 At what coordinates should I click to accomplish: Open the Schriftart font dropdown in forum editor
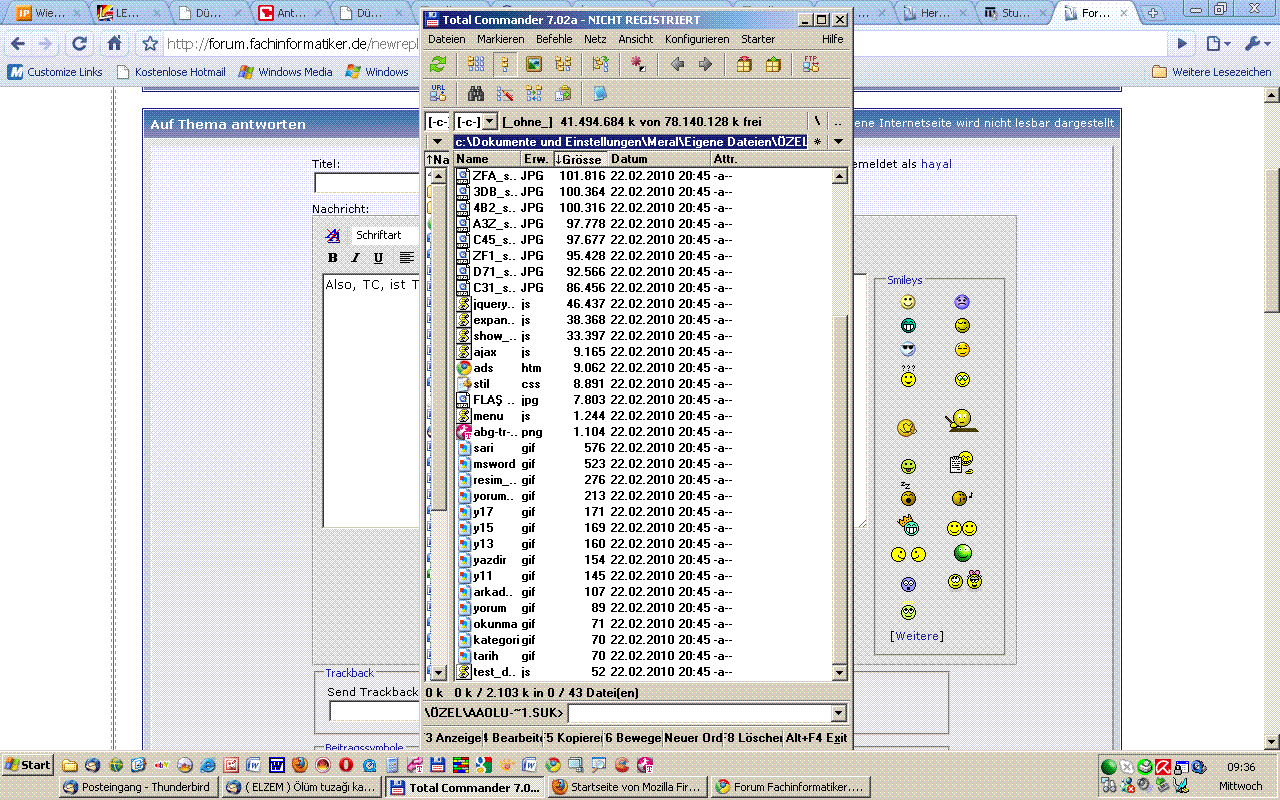(384, 236)
